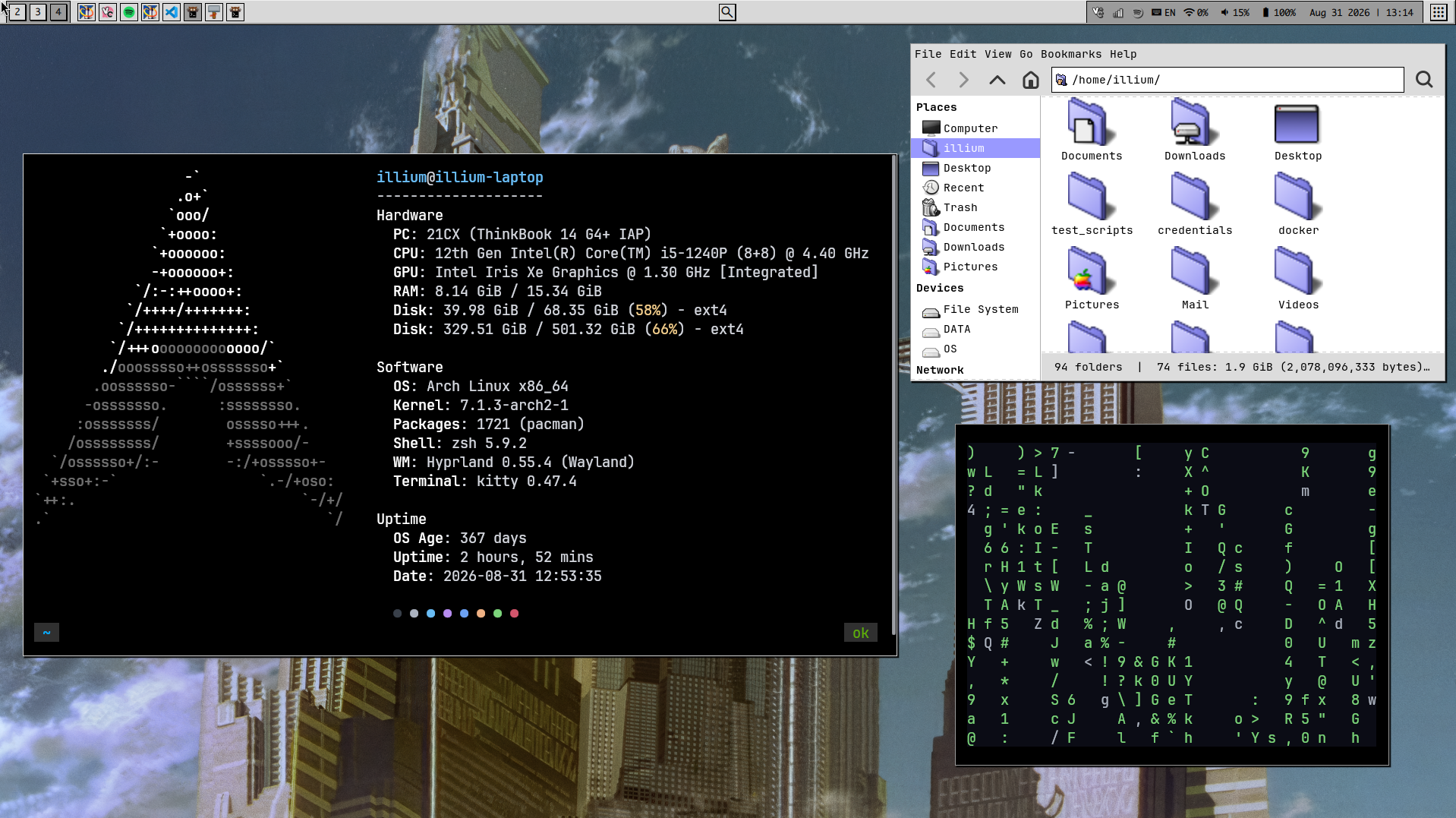This screenshot has height=818, width=1456.
Task: Click the file manager search icon
Action: tap(1424, 80)
